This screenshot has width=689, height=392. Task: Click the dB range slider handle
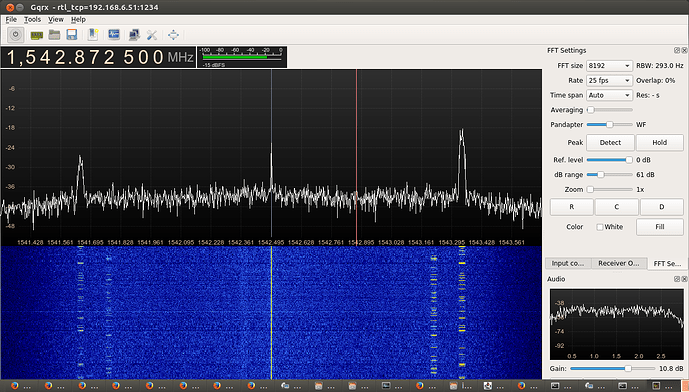point(600,175)
